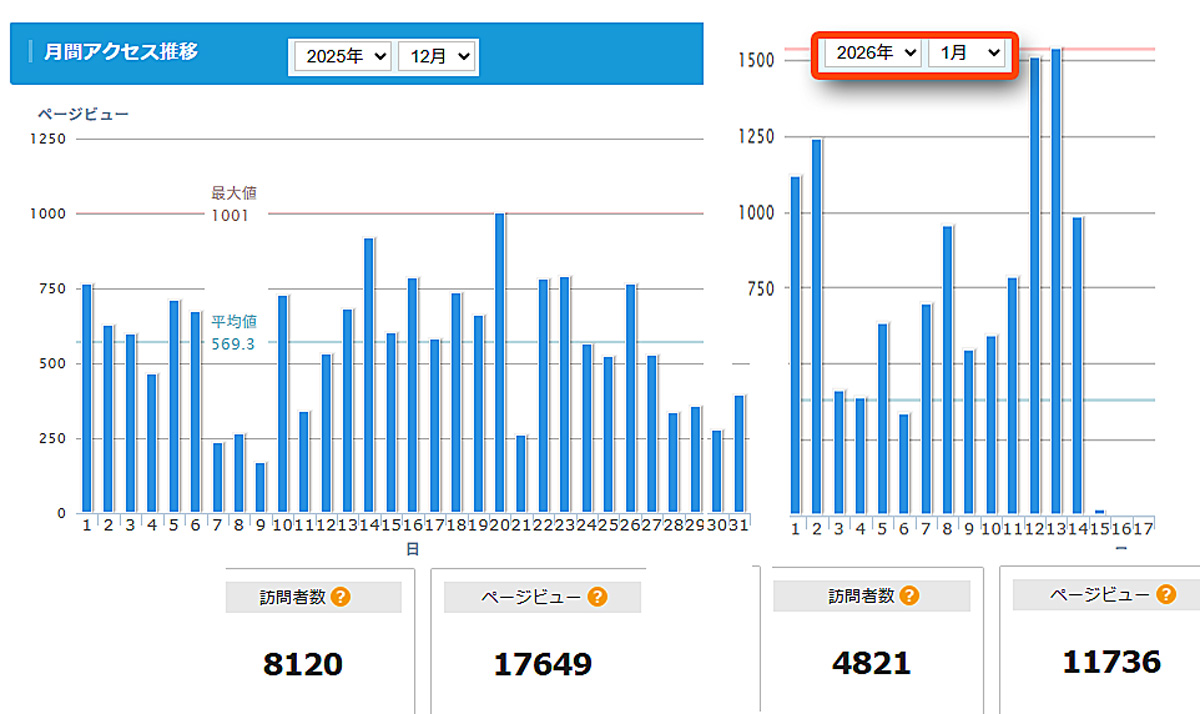Select the January day 8 bar

947,369
